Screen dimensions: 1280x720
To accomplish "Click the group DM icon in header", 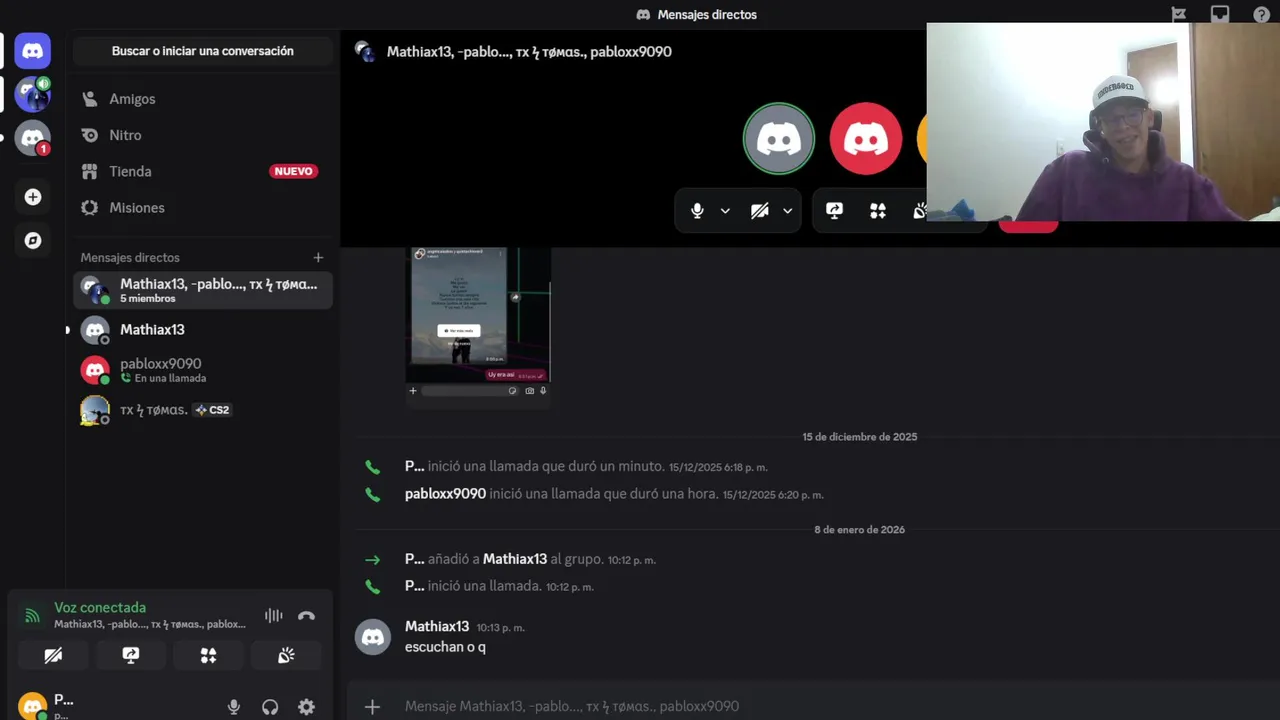I will click(365, 51).
